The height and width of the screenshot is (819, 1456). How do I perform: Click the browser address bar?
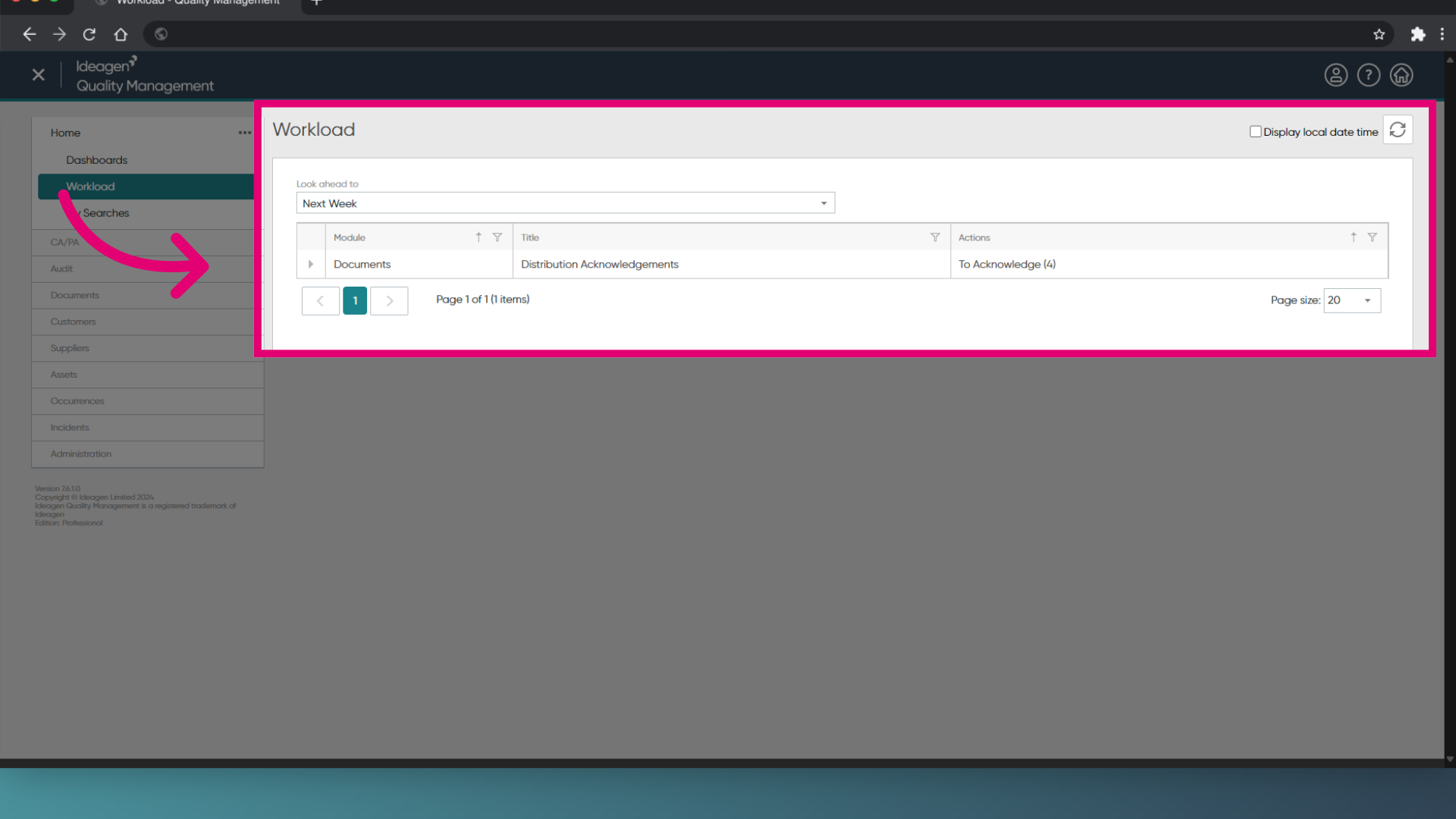(x=766, y=34)
